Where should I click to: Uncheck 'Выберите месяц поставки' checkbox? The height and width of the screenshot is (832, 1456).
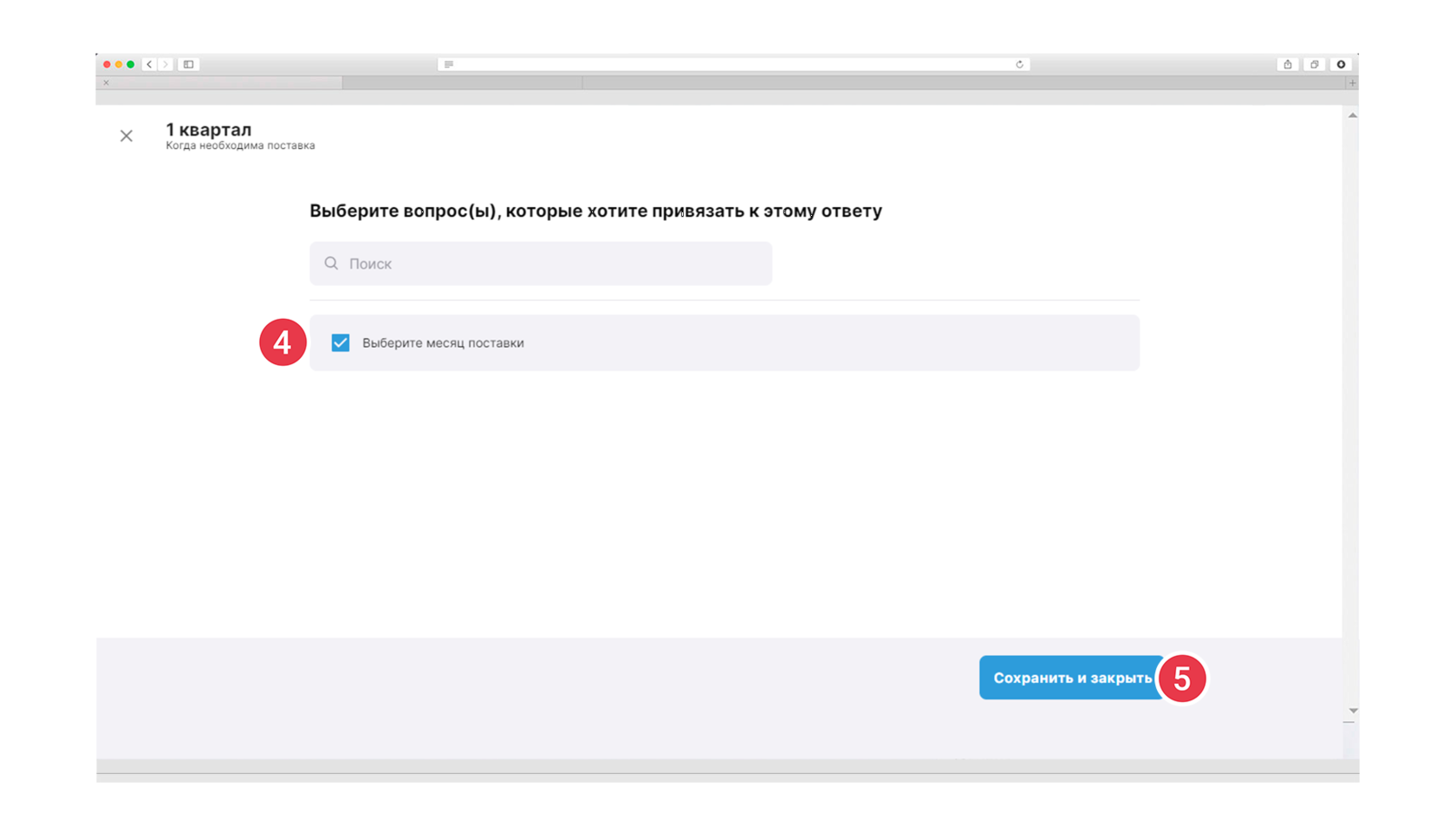(x=341, y=342)
